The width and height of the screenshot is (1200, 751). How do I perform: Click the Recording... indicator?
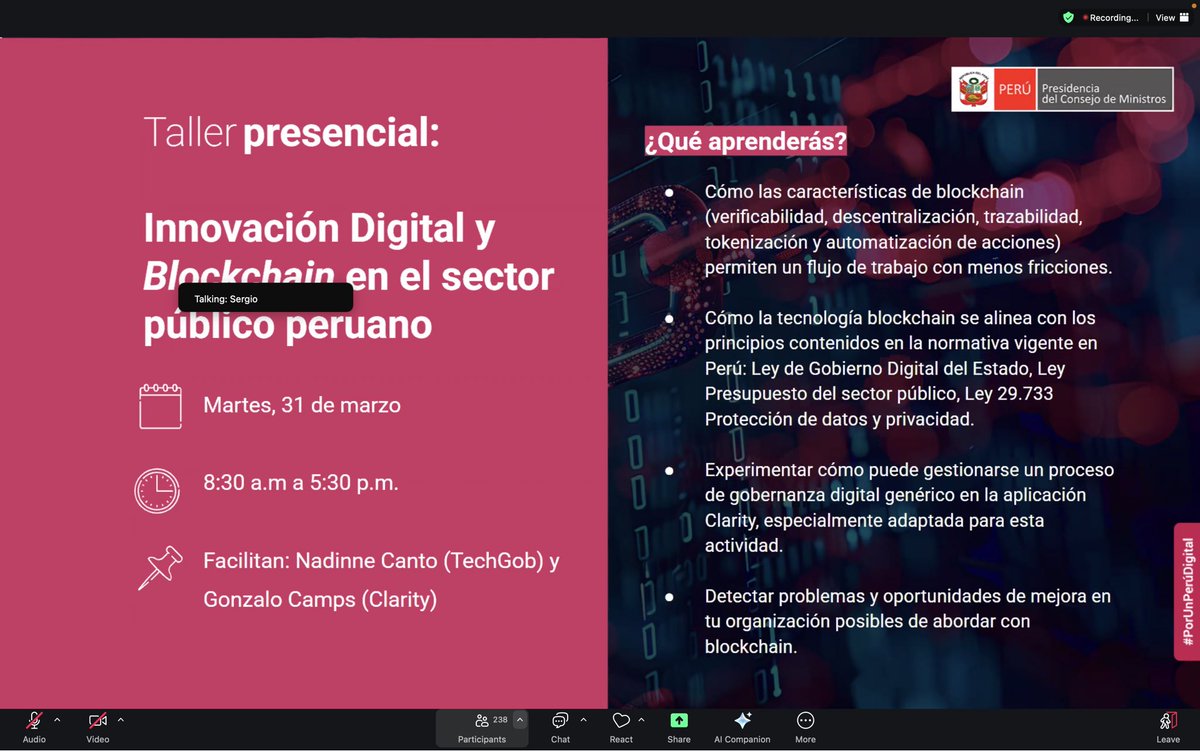[1110, 18]
